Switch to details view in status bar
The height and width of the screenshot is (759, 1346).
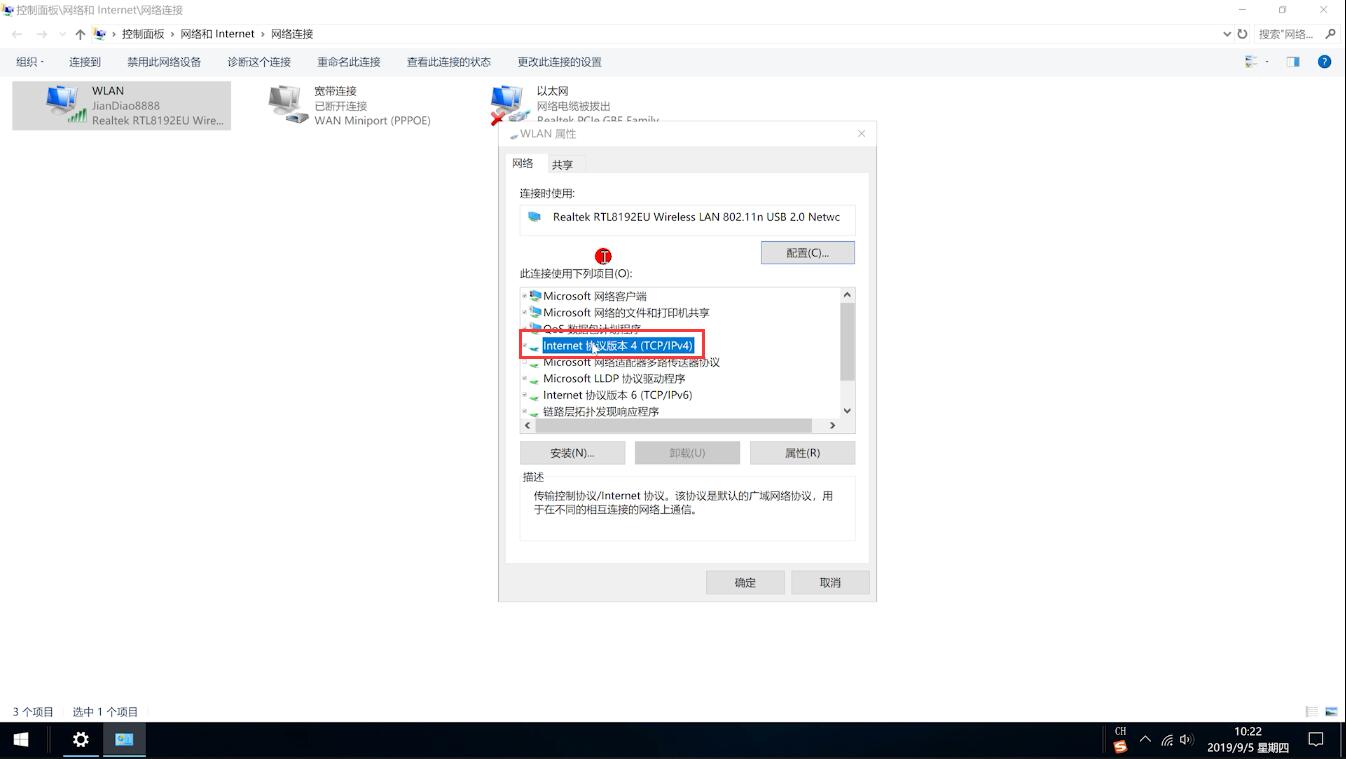pos(1311,712)
